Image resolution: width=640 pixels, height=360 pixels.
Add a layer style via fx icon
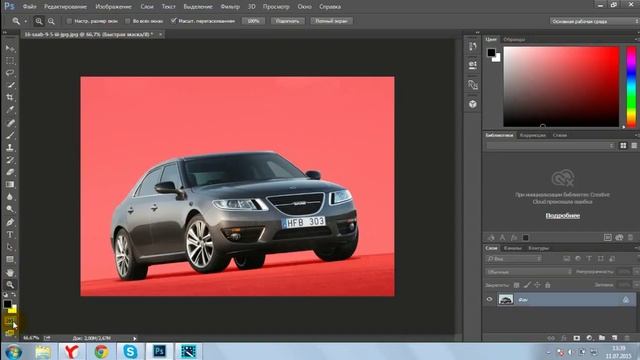[564, 338]
